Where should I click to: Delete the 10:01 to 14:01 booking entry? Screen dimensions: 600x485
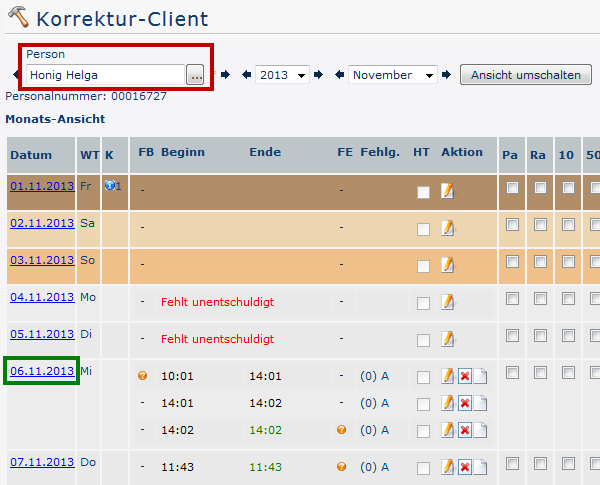pyautogui.click(x=465, y=376)
